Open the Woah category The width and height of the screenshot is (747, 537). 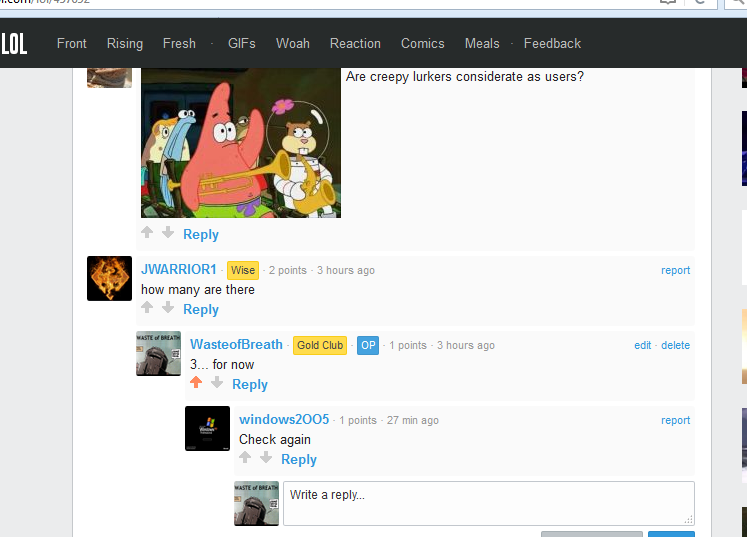pos(293,43)
